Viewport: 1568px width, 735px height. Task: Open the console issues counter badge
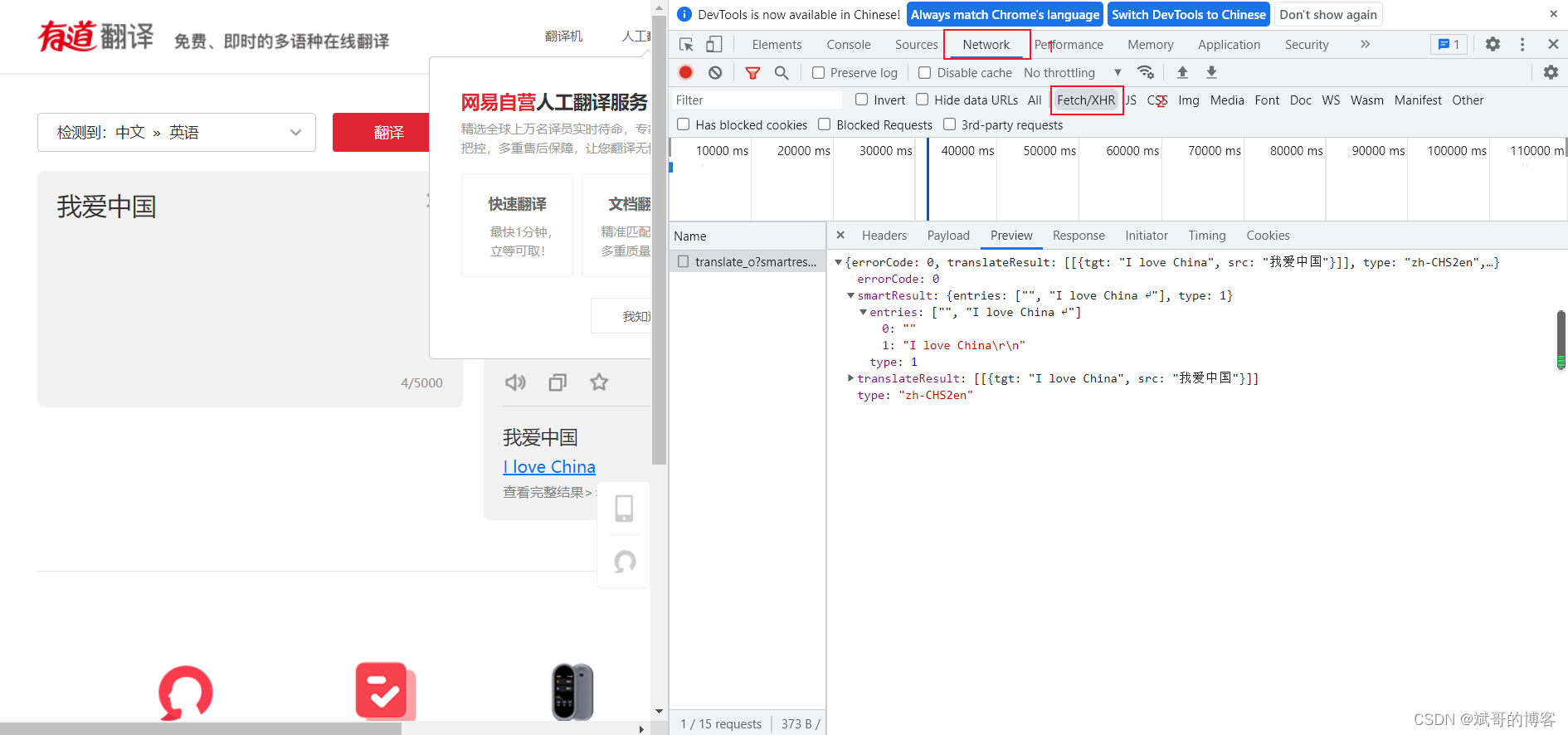tap(1449, 44)
